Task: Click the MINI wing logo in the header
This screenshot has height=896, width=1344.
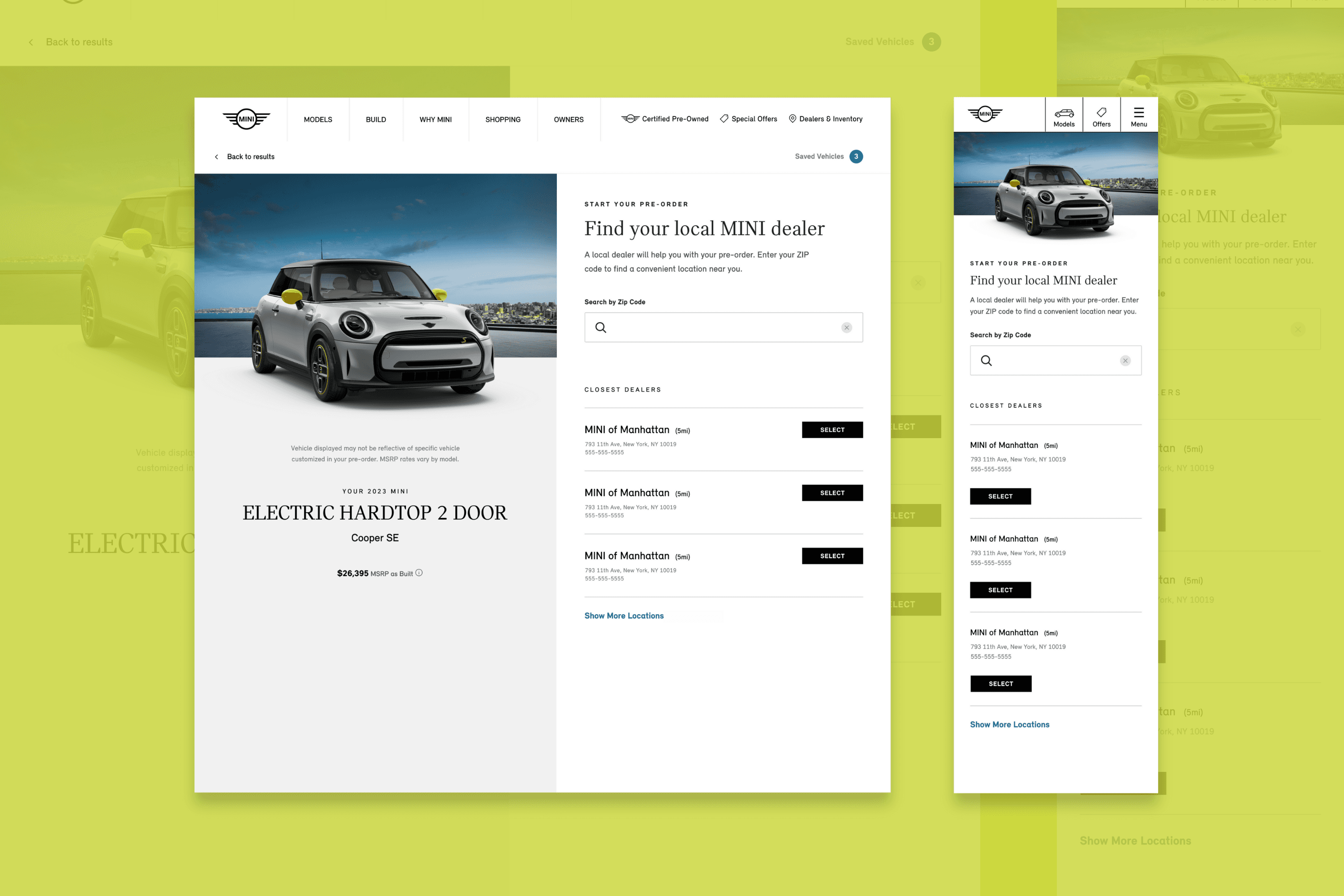Action: point(246,119)
